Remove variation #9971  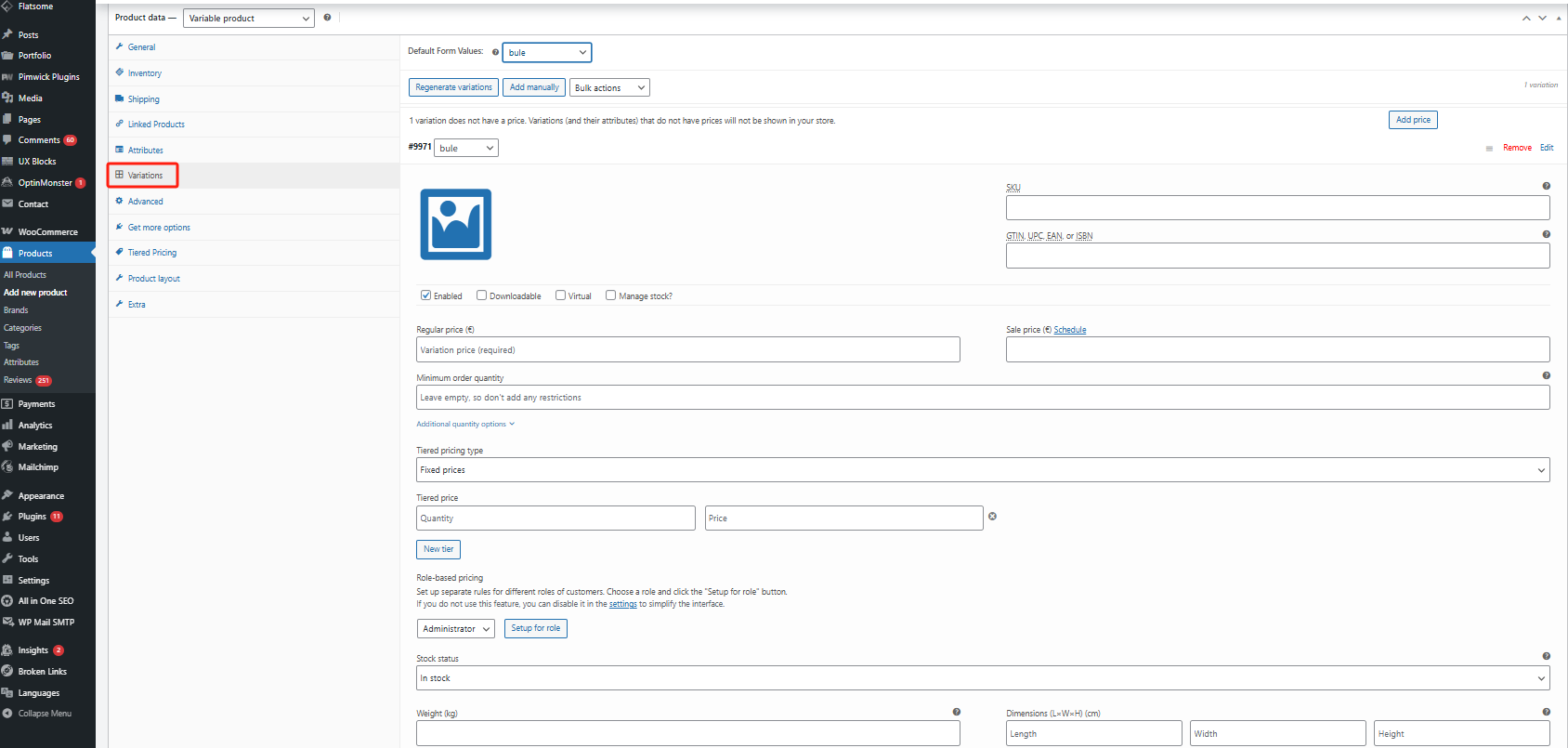tap(1517, 148)
